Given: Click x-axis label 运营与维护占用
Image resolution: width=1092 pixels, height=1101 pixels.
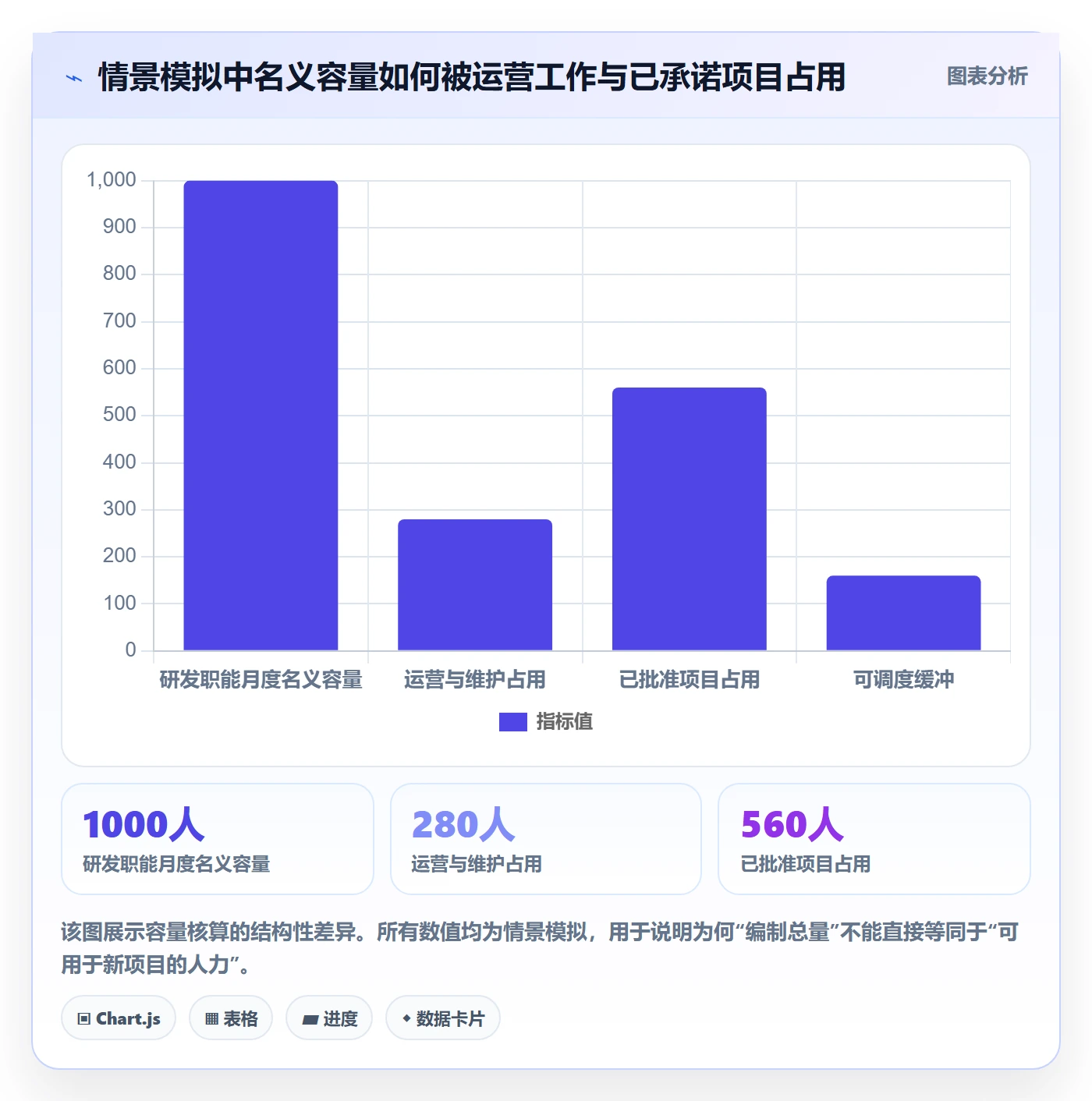Looking at the screenshot, I should (x=475, y=680).
